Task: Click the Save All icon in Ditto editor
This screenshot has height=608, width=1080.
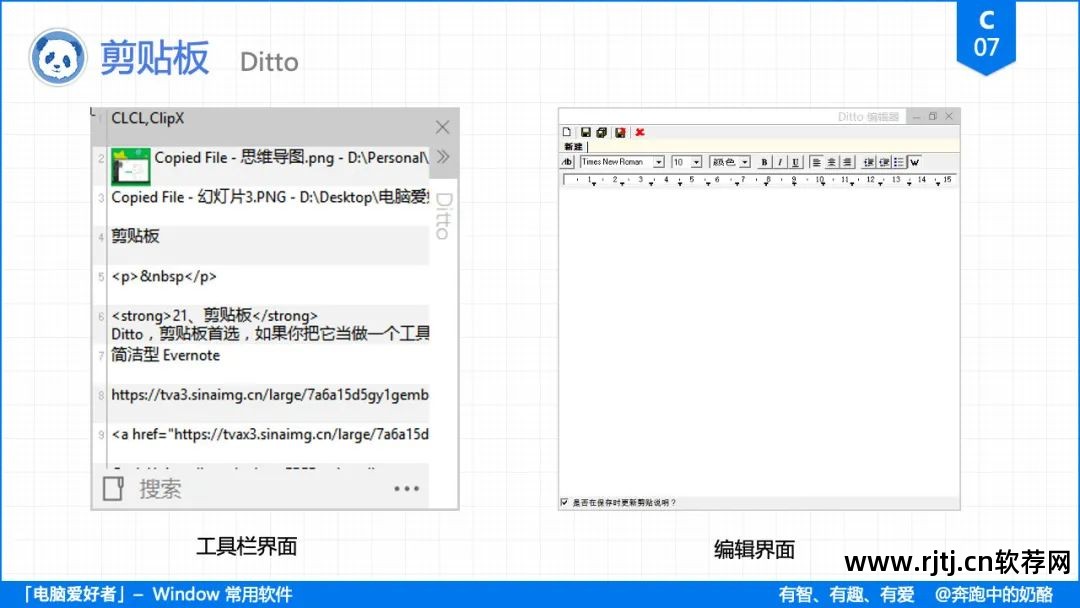Action: [x=601, y=131]
